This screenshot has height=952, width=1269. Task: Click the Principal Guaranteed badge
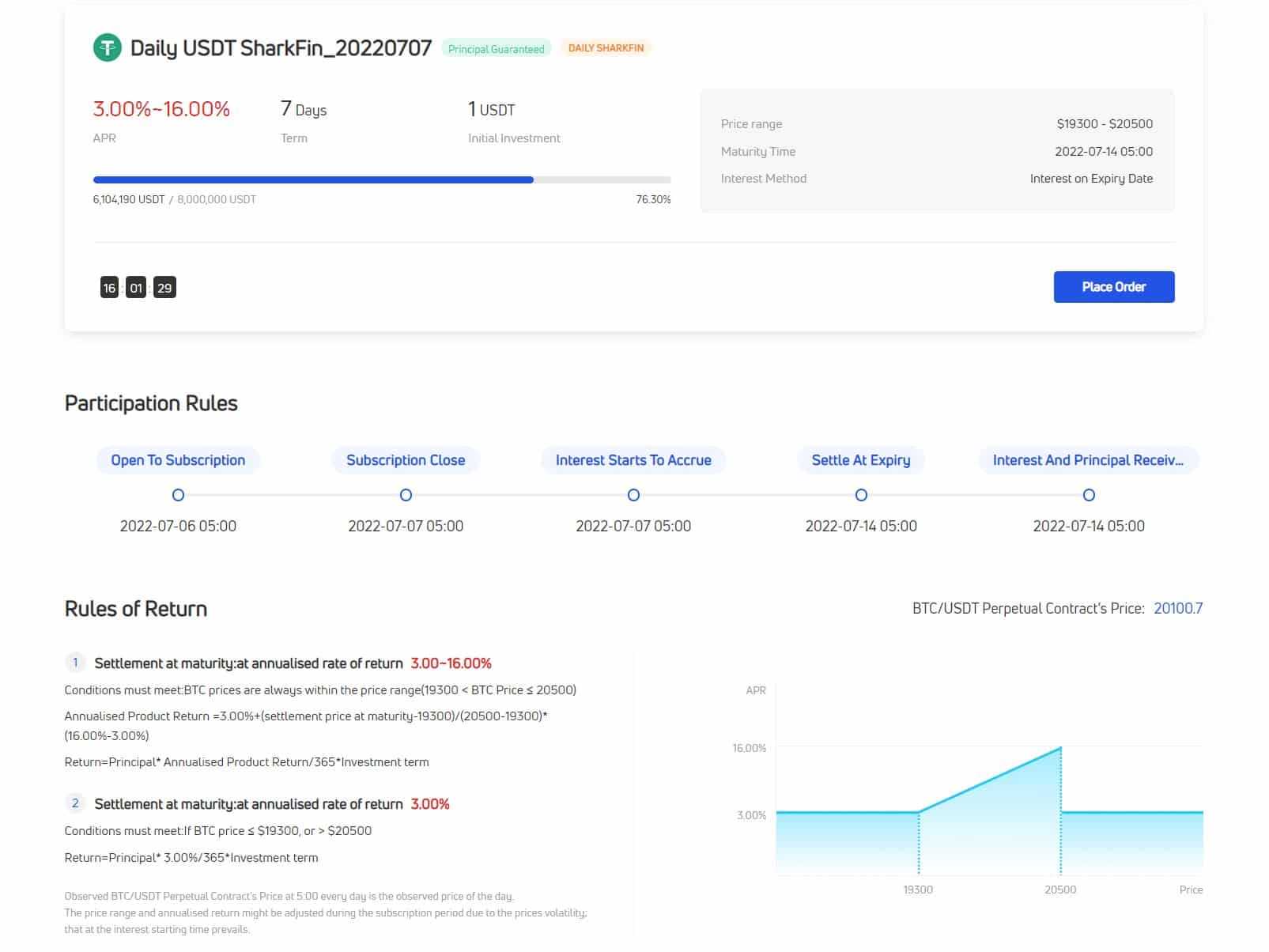click(x=496, y=49)
